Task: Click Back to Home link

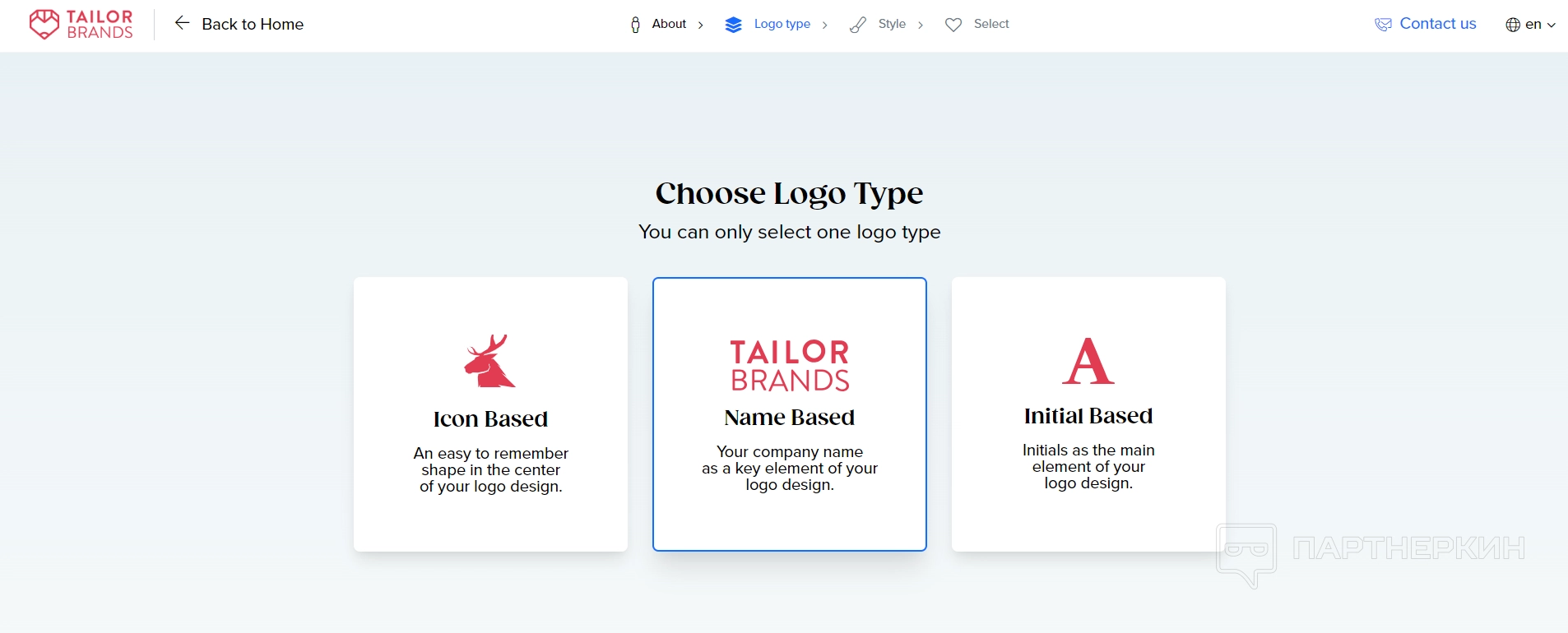Action: click(253, 24)
